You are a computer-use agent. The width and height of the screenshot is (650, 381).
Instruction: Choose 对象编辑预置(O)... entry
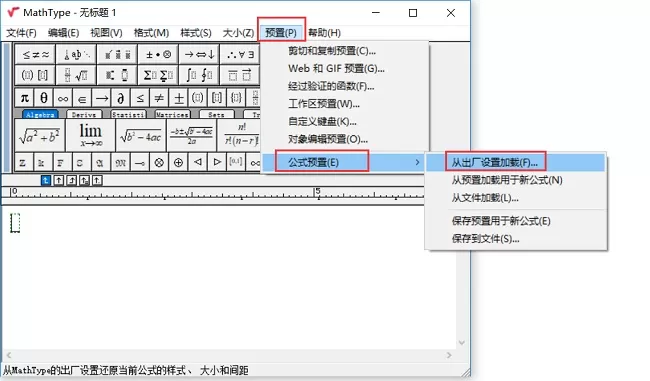(x=344, y=139)
